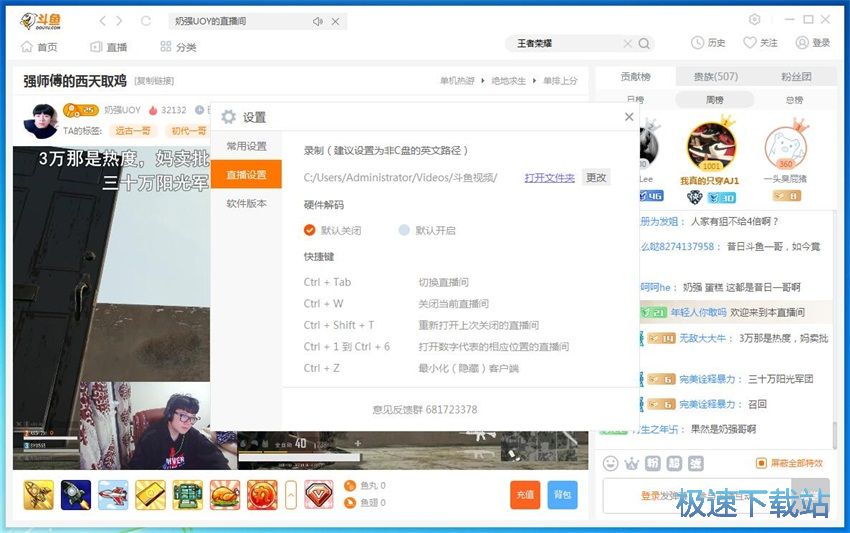Click the 远古一哥 tag

coord(133,131)
